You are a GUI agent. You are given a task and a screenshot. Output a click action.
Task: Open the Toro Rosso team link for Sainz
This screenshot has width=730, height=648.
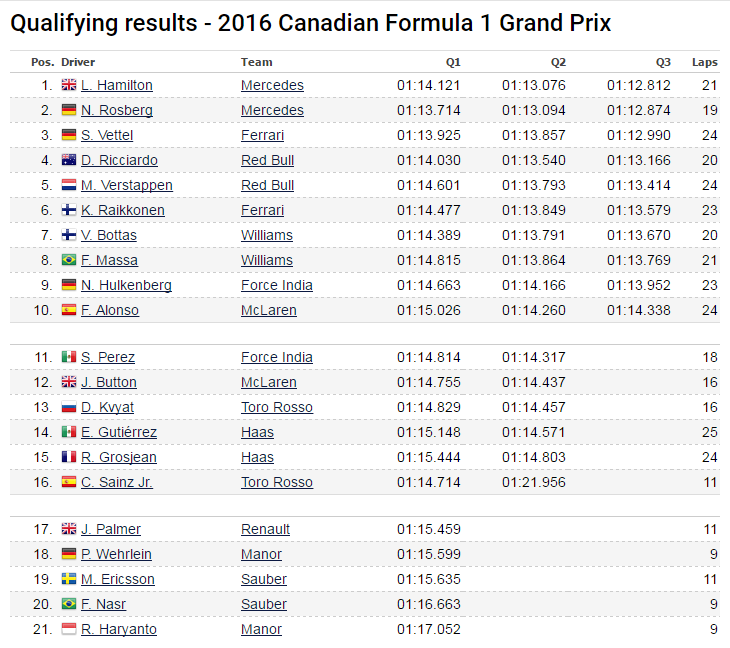[x=277, y=482]
